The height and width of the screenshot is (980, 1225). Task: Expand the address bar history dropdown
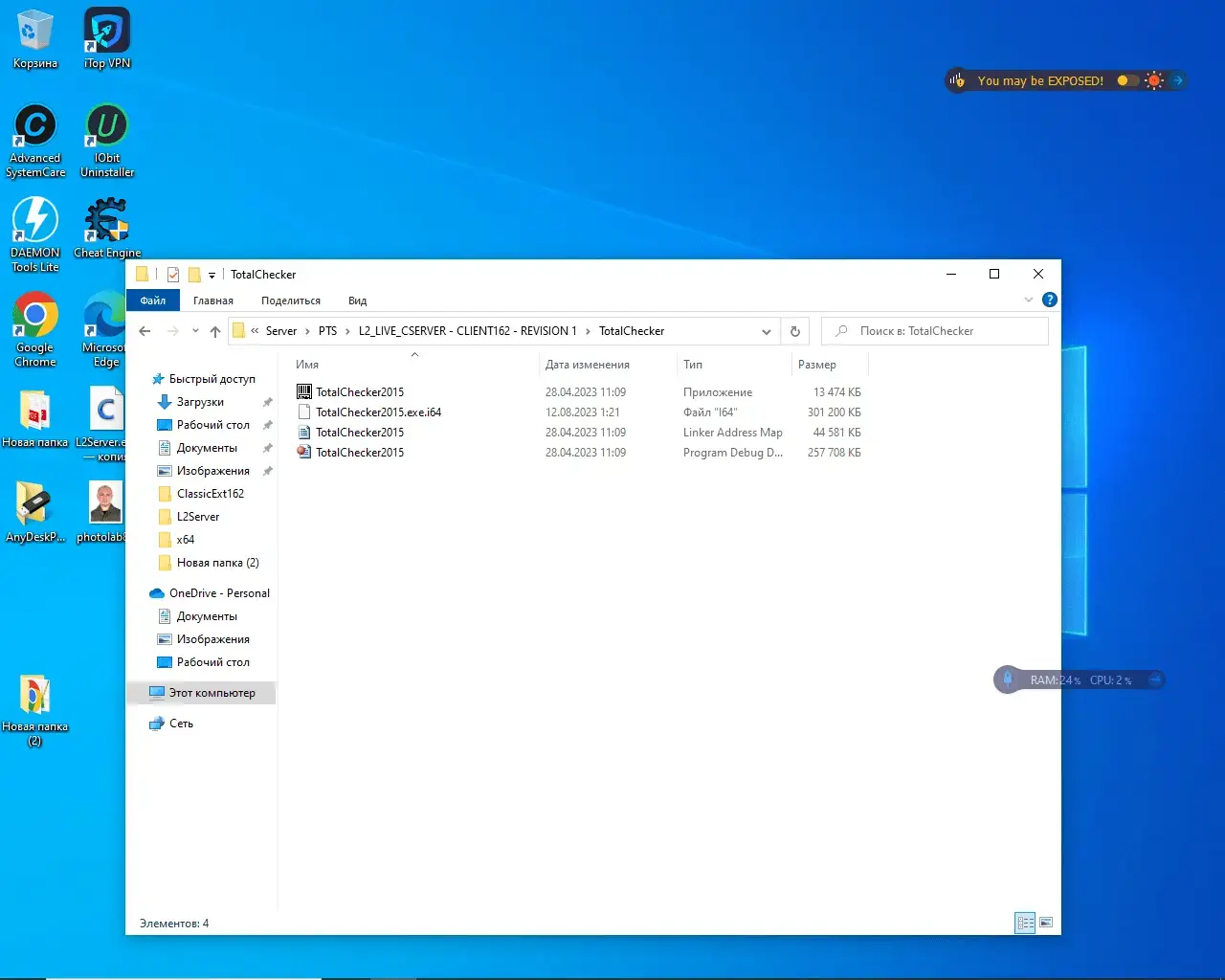coord(767,332)
